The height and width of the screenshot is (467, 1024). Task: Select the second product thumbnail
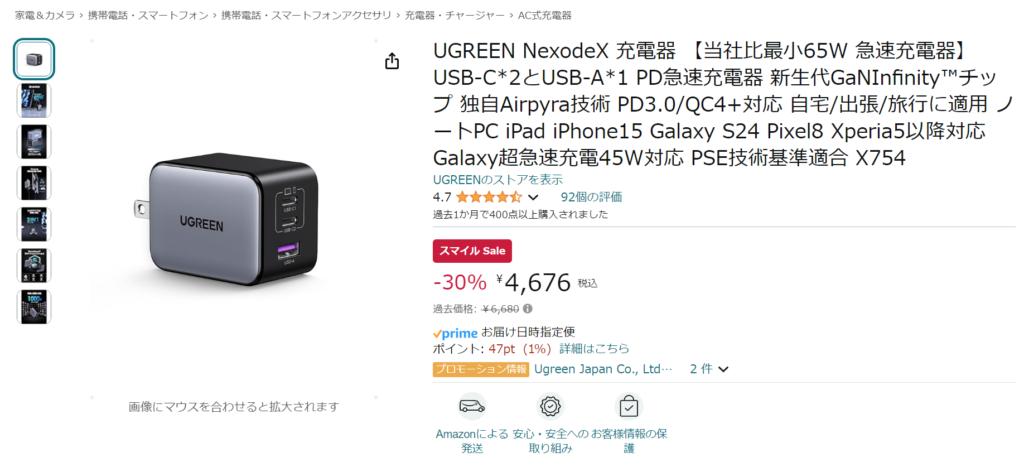pos(34,101)
